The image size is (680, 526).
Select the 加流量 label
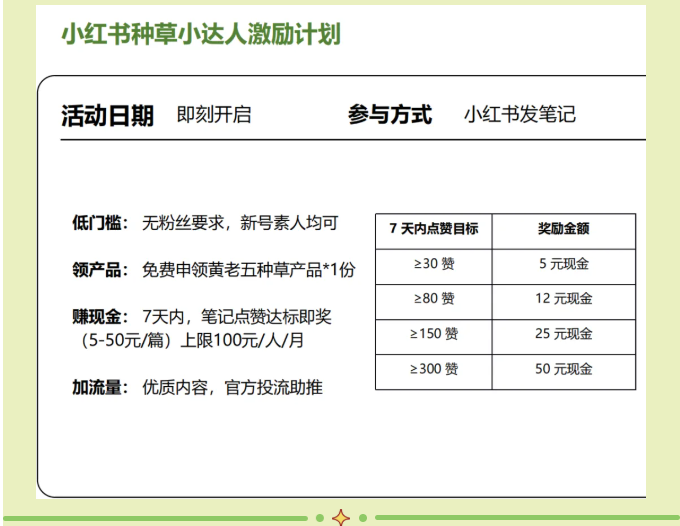pos(100,387)
